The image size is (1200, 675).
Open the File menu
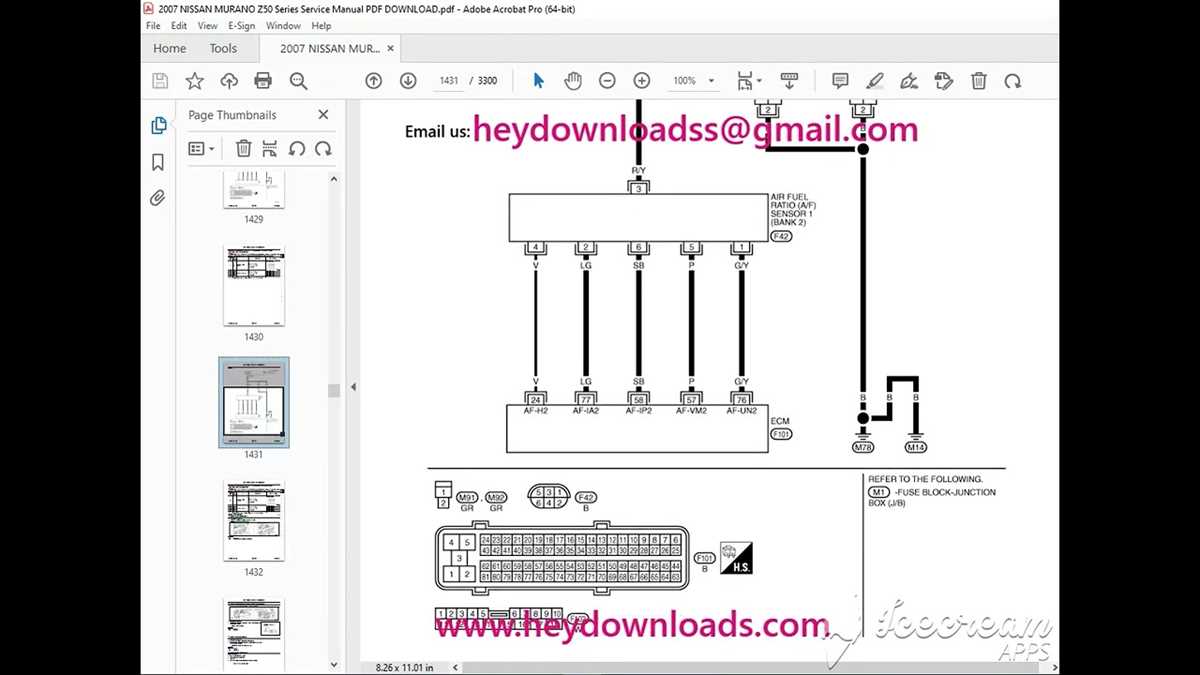(153, 25)
